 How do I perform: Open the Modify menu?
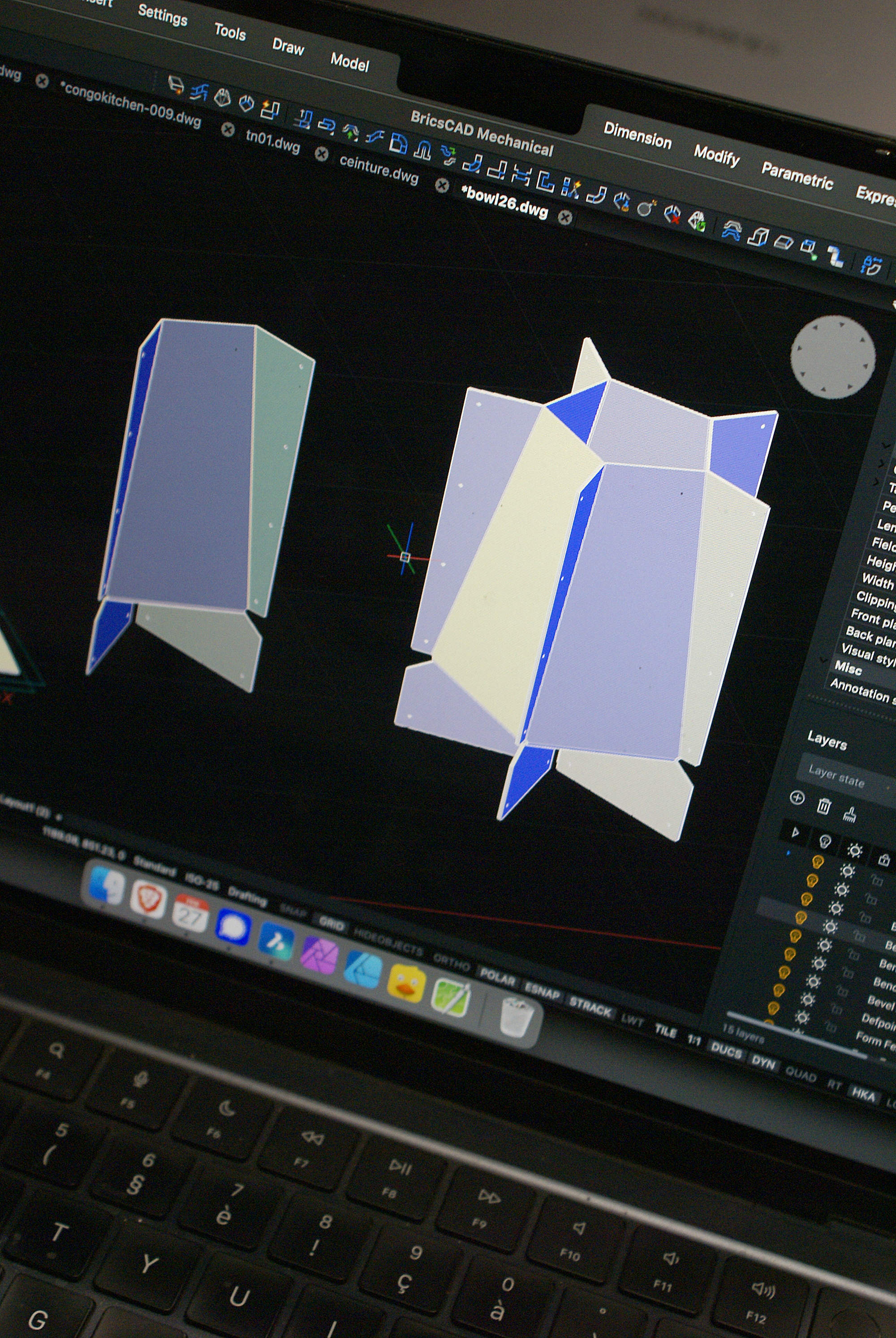tap(716, 155)
